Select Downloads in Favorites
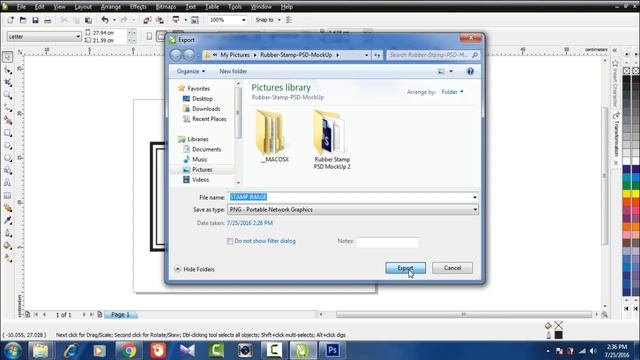This screenshot has width=640, height=360. point(202,109)
